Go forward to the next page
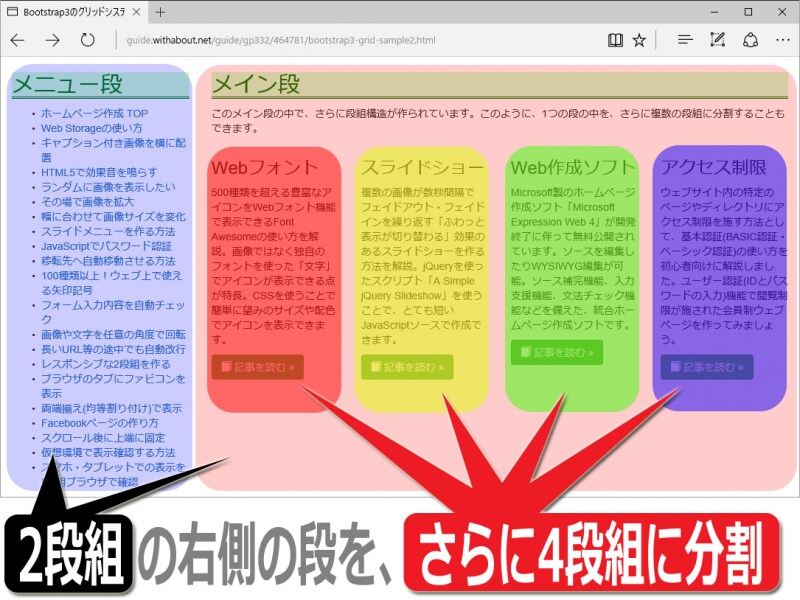Viewport: 800px width, 600px height. coord(52,42)
